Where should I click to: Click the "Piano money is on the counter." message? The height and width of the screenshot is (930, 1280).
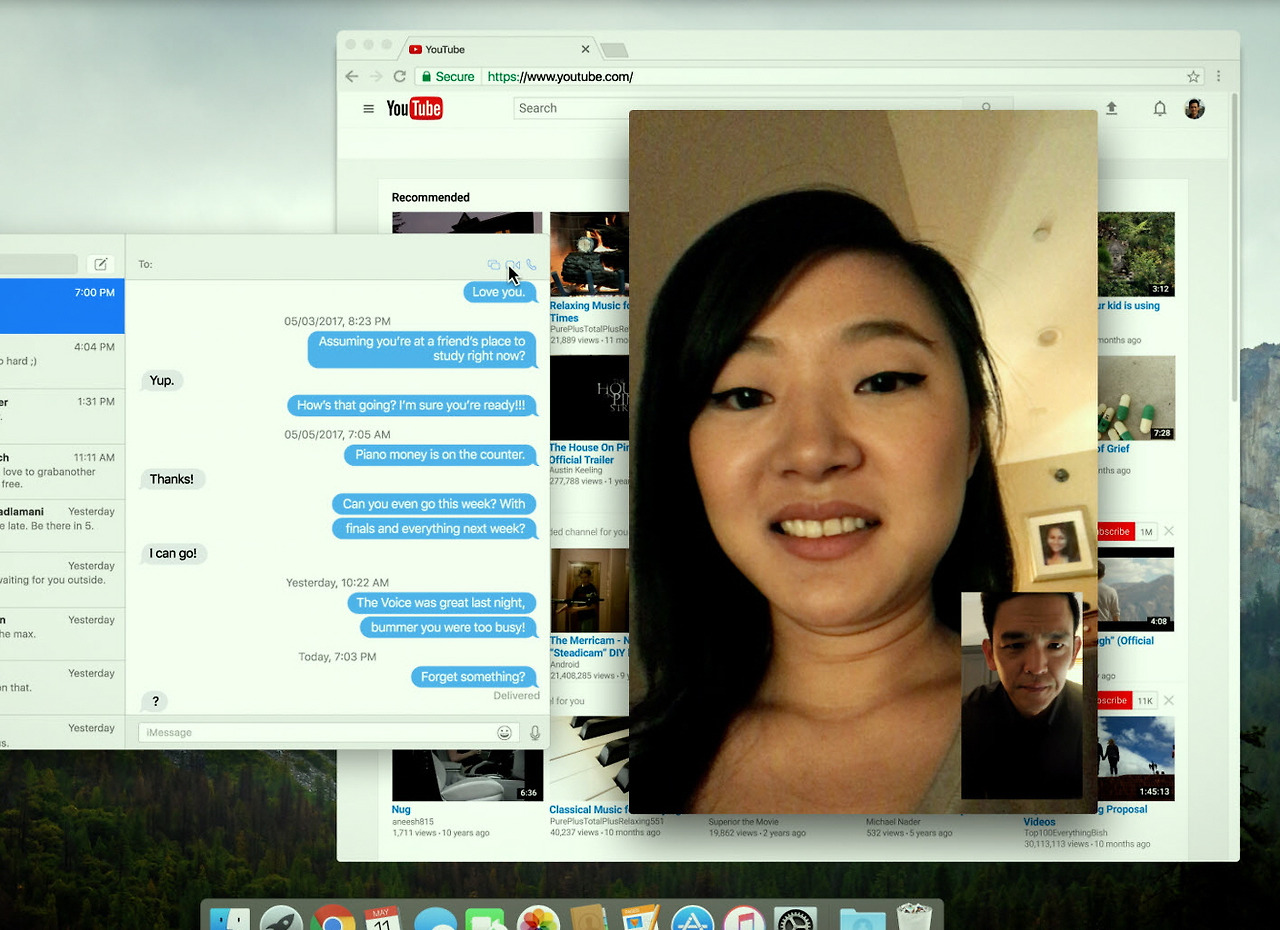pos(440,455)
